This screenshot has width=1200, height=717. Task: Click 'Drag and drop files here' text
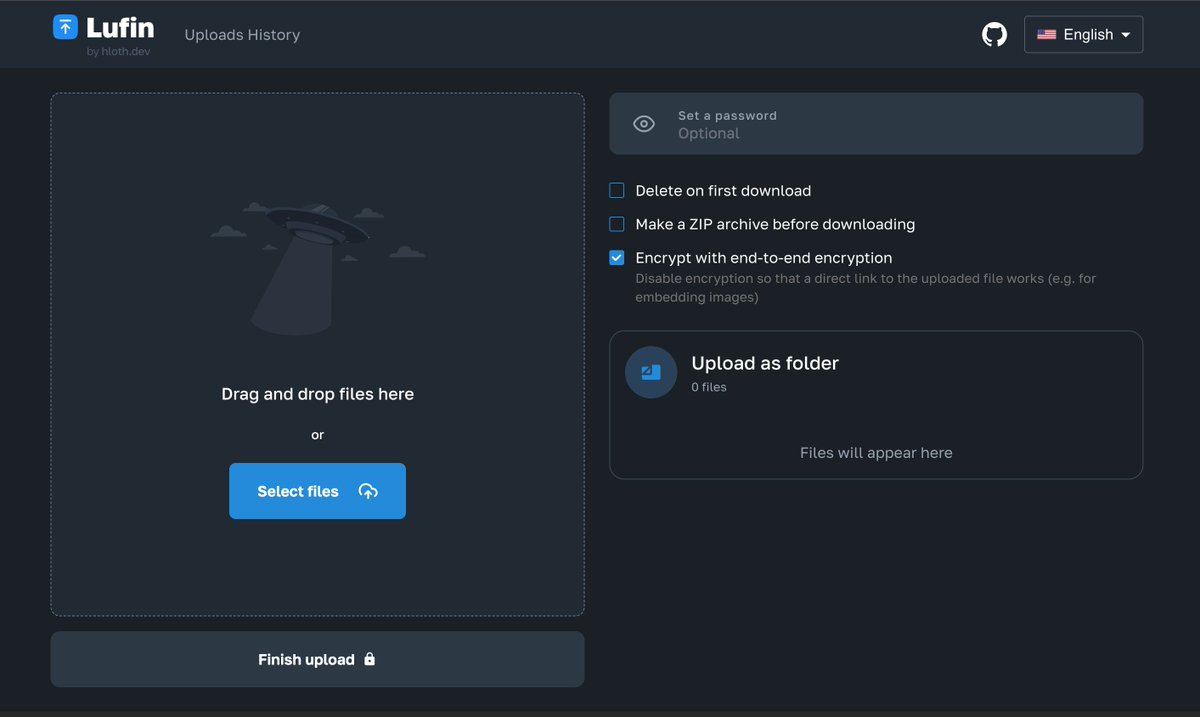coord(317,394)
